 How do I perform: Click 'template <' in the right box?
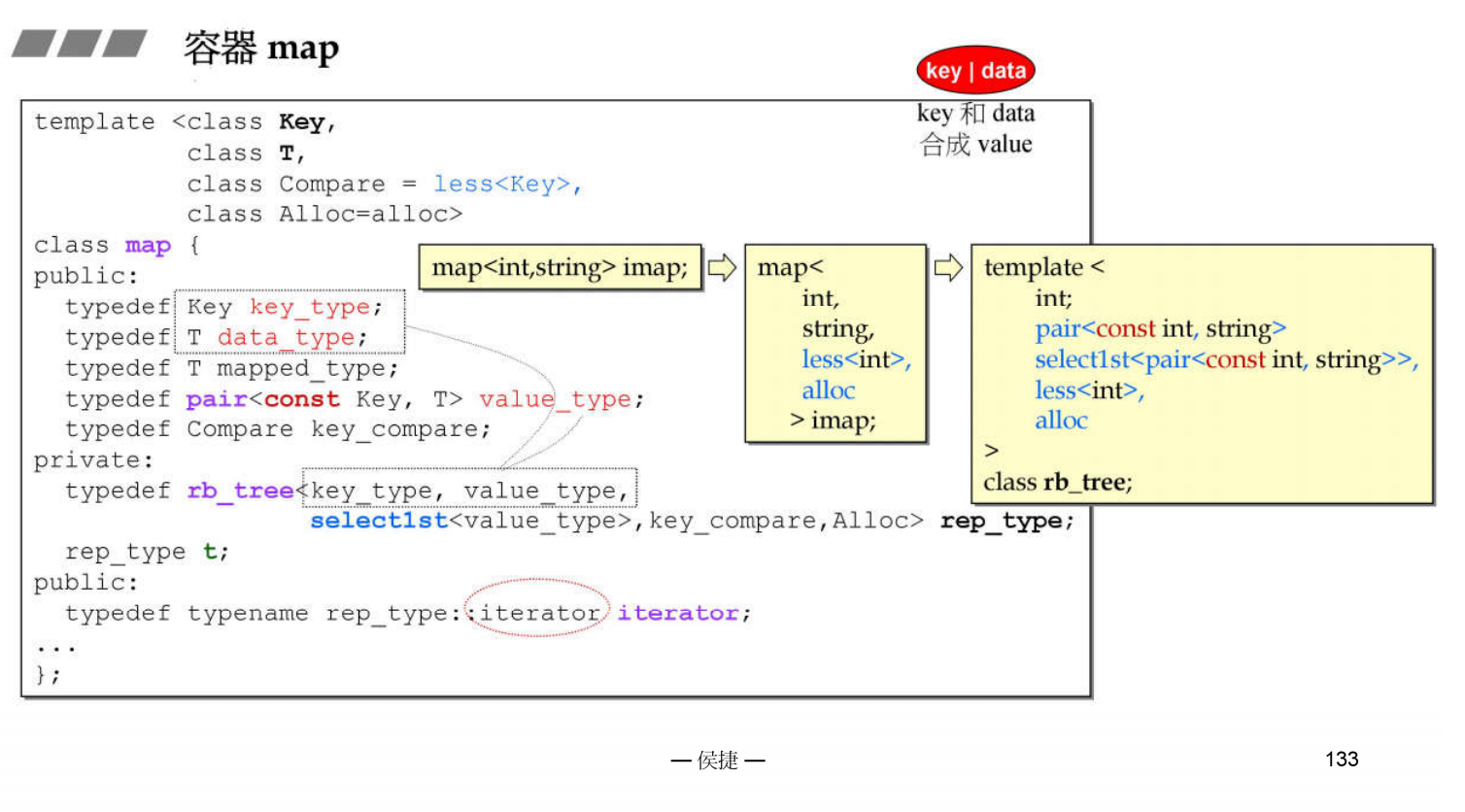point(1044,267)
